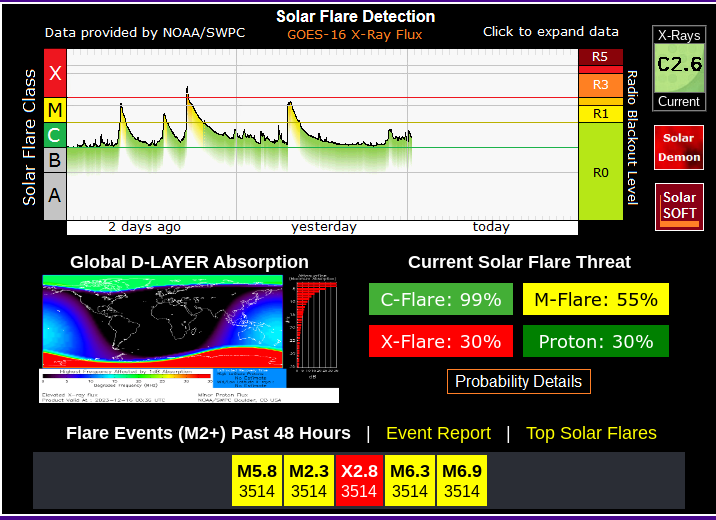Click the M-Flare: 55% probability box
The width and height of the screenshot is (716, 520).
click(x=595, y=299)
